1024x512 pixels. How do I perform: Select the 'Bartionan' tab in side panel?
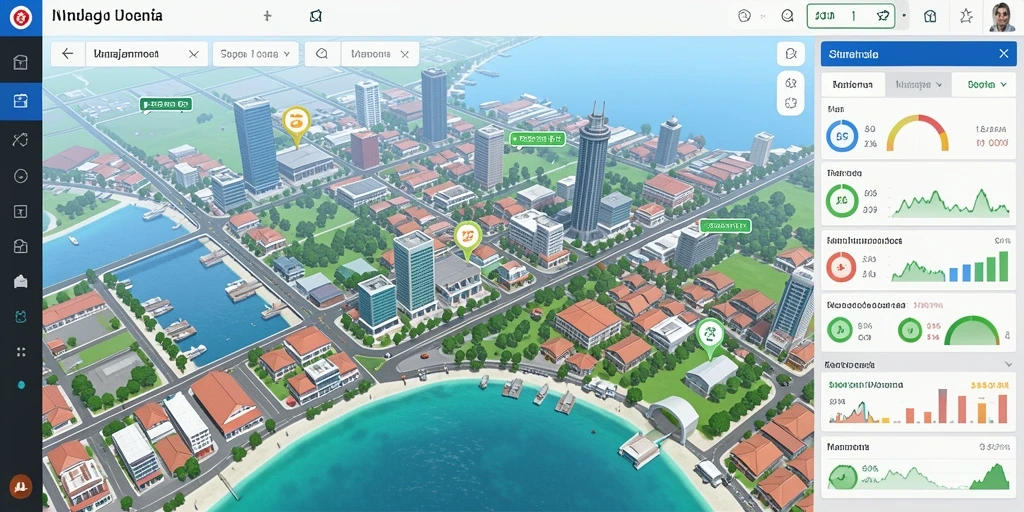pos(853,84)
